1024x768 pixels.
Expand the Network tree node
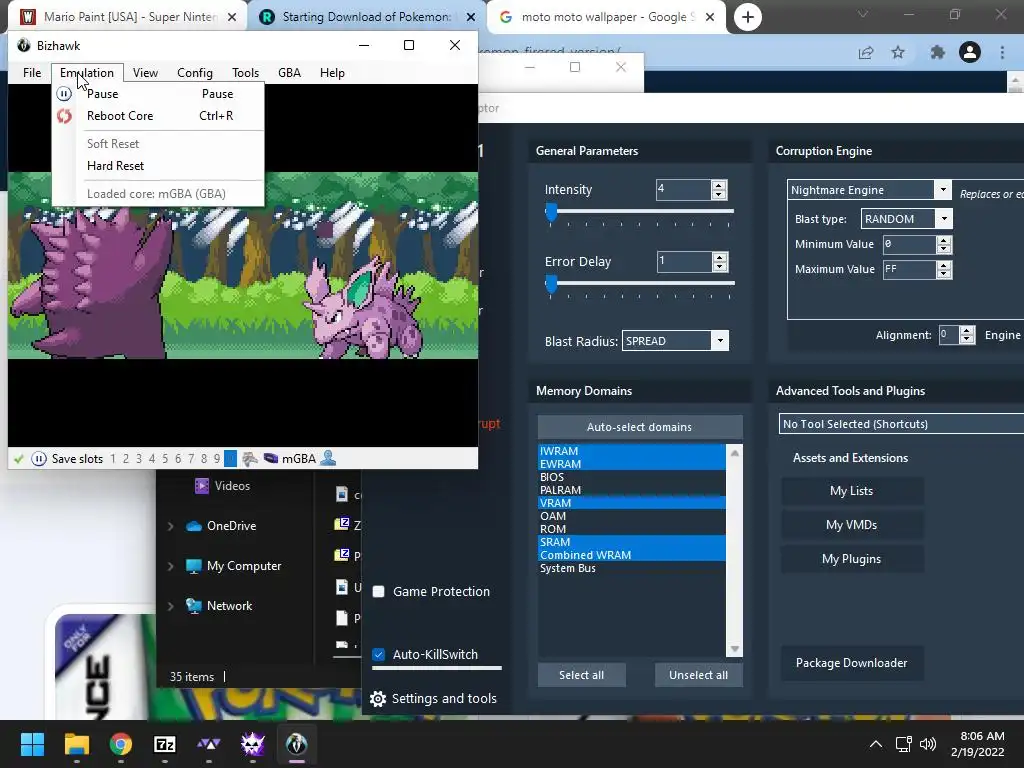(170, 606)
